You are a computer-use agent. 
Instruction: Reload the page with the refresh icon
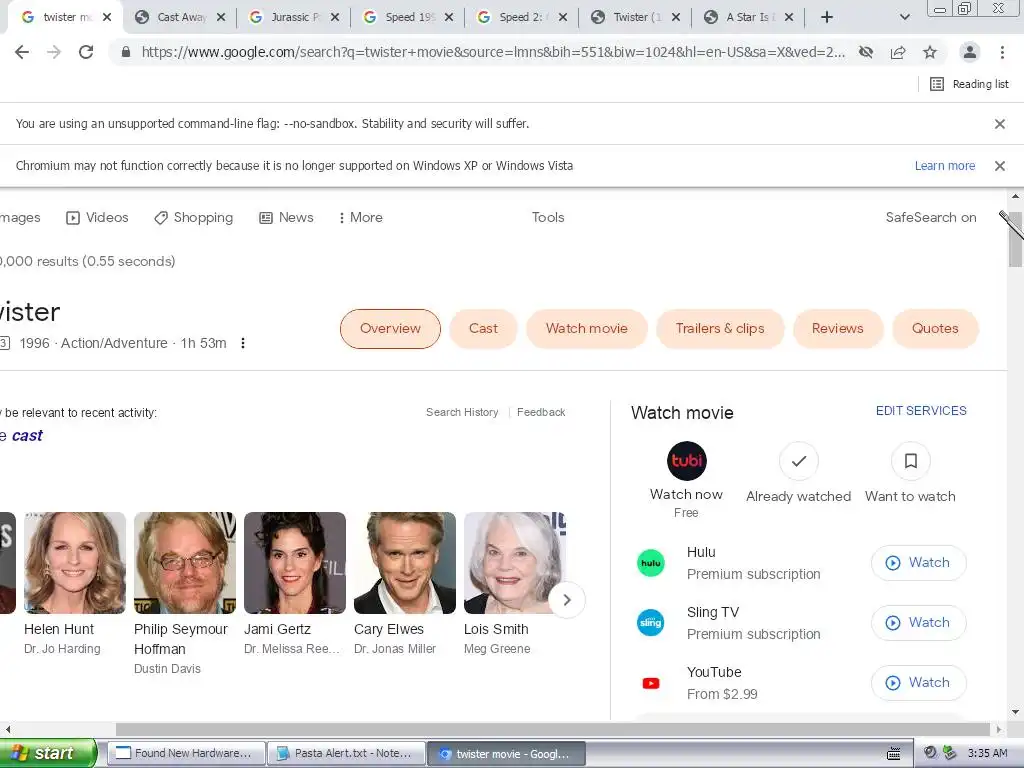tap(86, 52)
